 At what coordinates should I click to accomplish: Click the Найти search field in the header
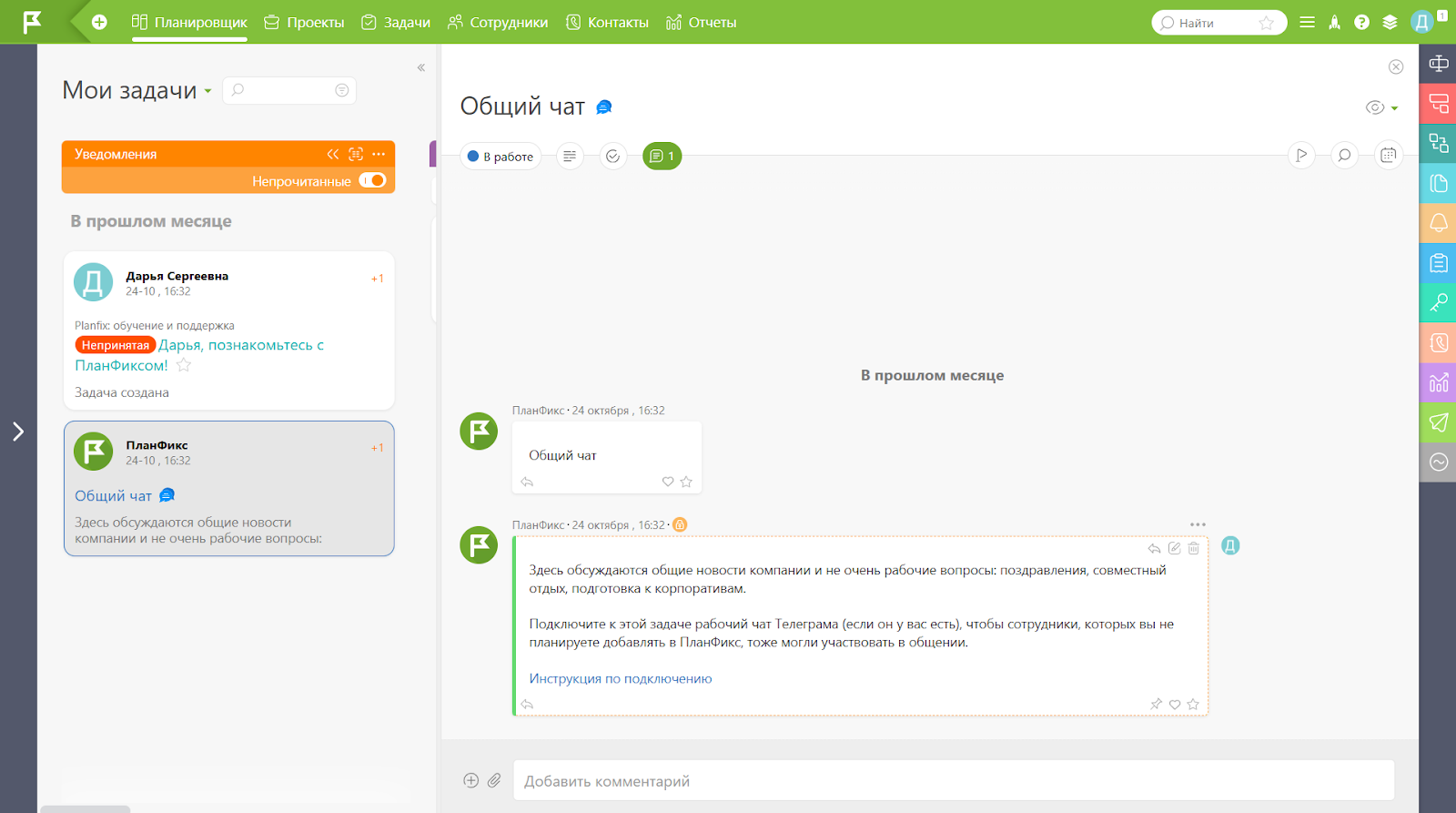(1218, 23)
